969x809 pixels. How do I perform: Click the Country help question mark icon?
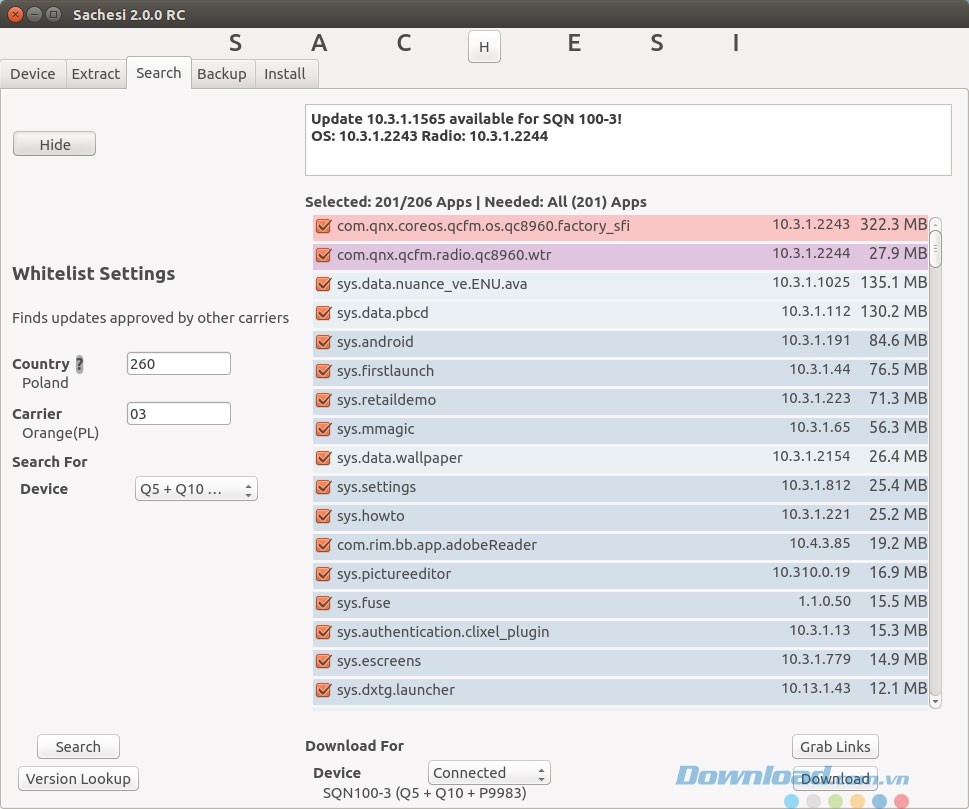[x=80, y=365]
